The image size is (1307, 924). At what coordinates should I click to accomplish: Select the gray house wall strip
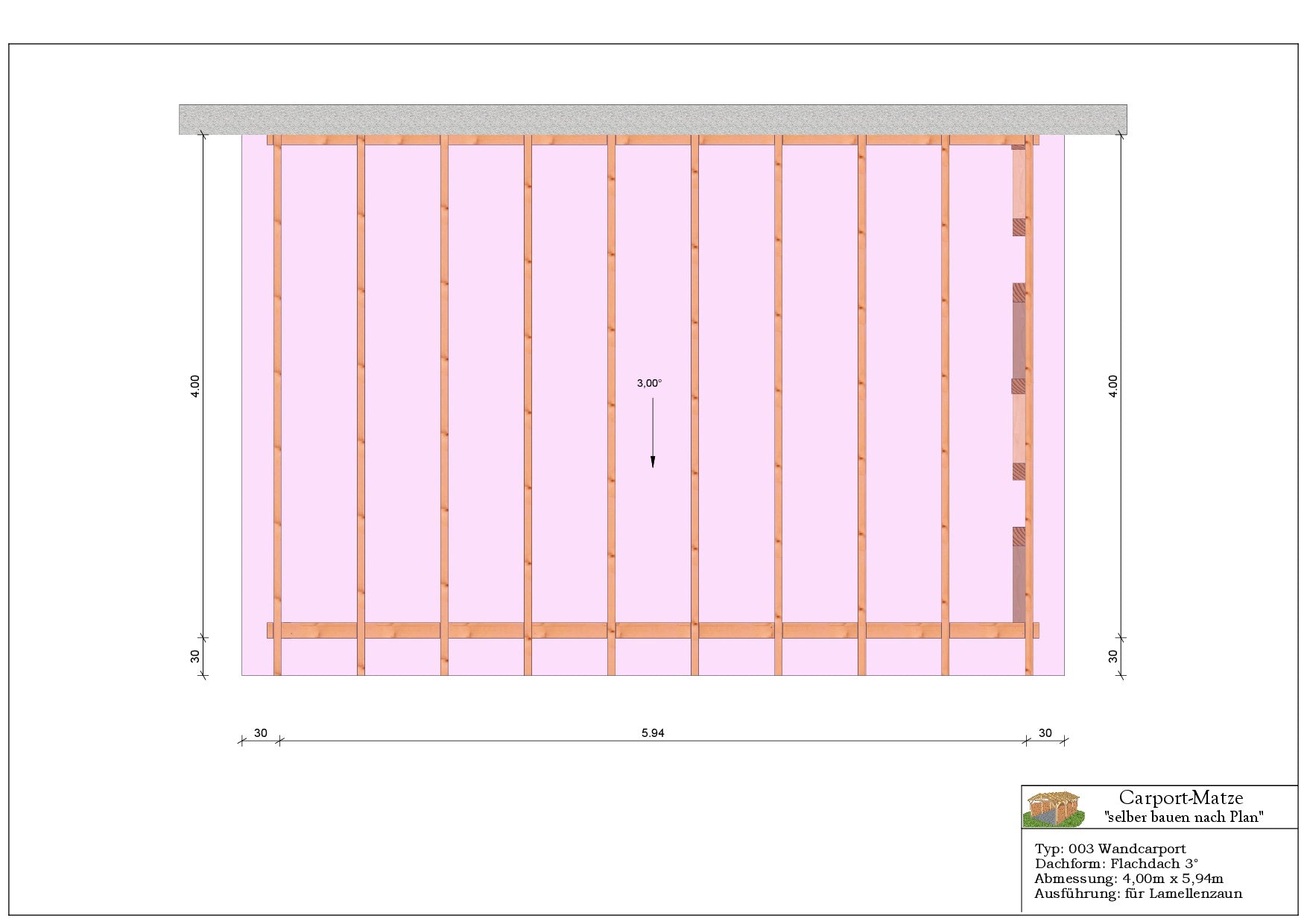pos(653,119)
